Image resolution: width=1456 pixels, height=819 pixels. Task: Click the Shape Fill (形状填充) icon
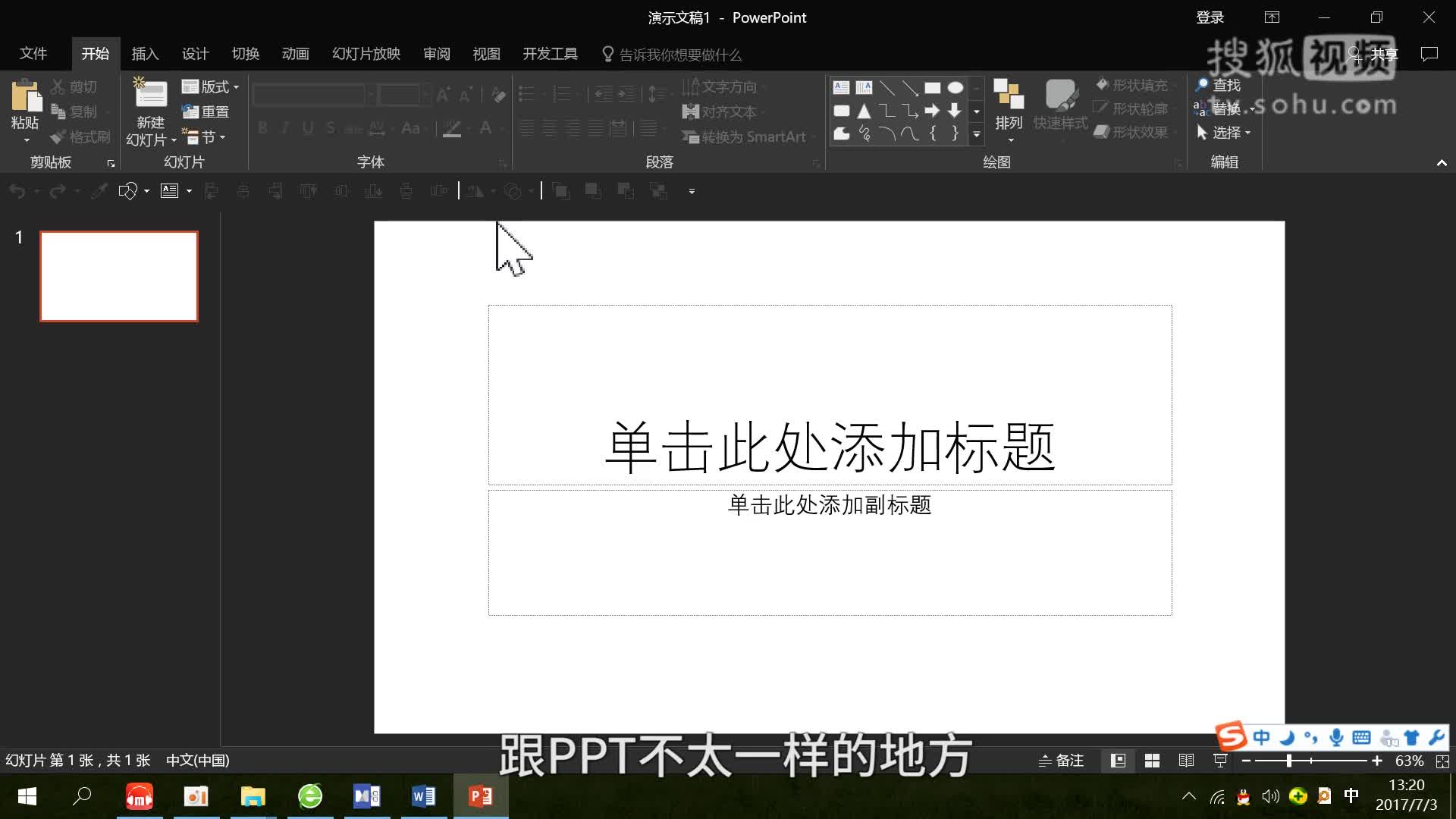click(1102, 85)
